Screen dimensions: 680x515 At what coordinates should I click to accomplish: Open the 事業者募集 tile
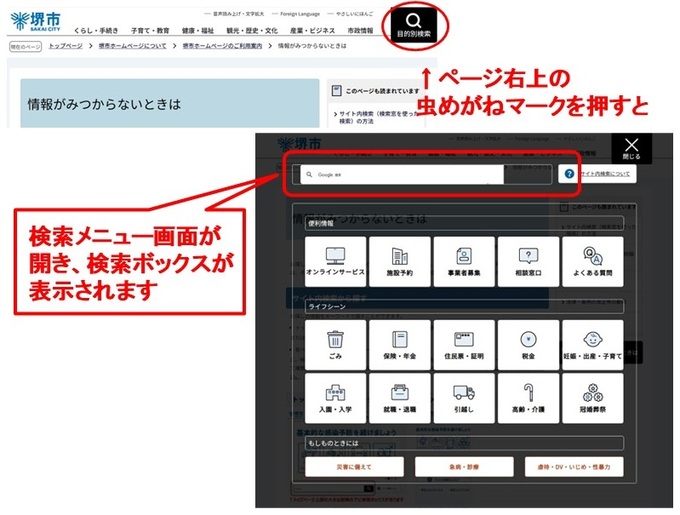[x=464, y=261]
